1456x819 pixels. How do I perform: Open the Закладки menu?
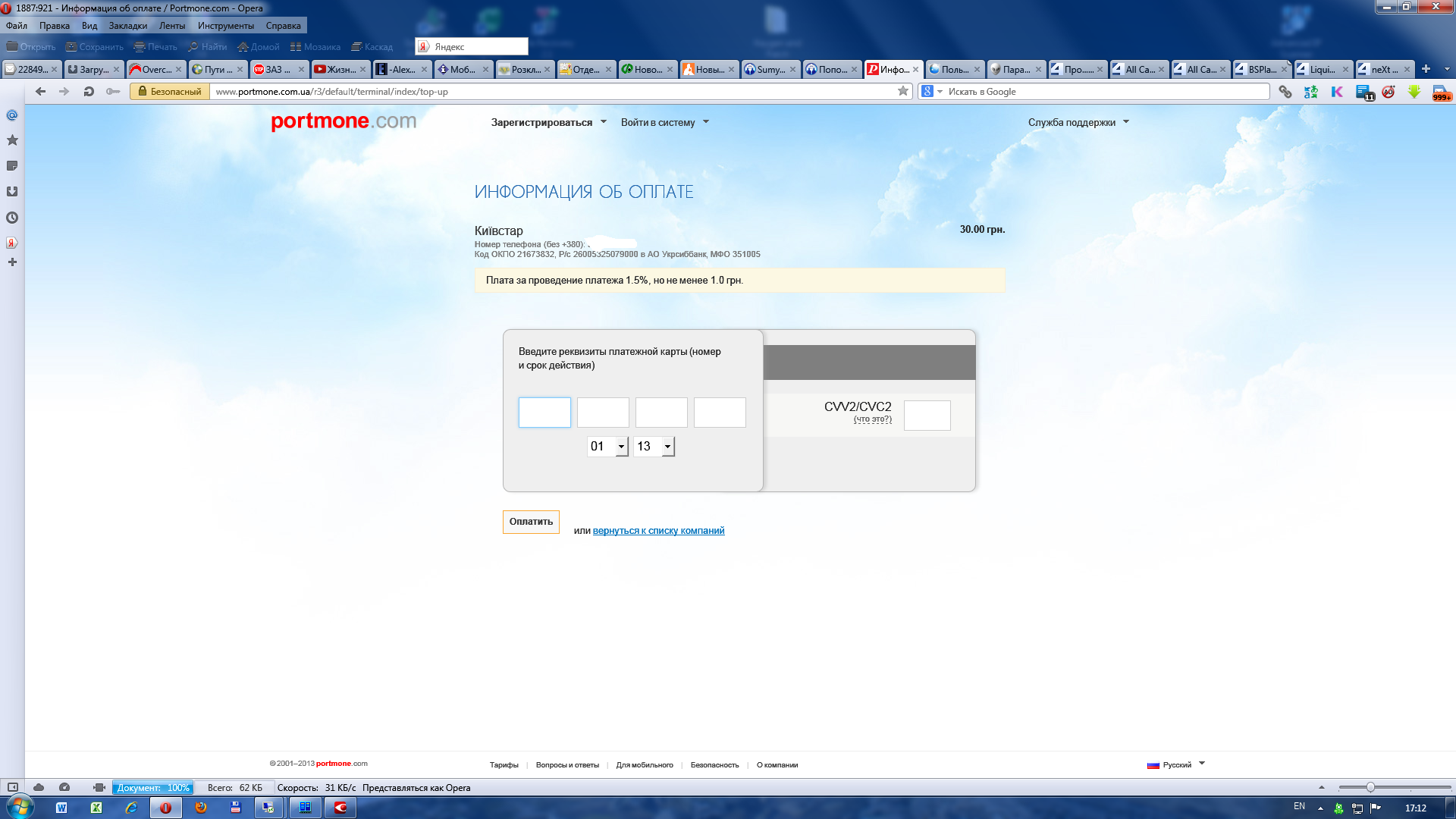[127, 26]
